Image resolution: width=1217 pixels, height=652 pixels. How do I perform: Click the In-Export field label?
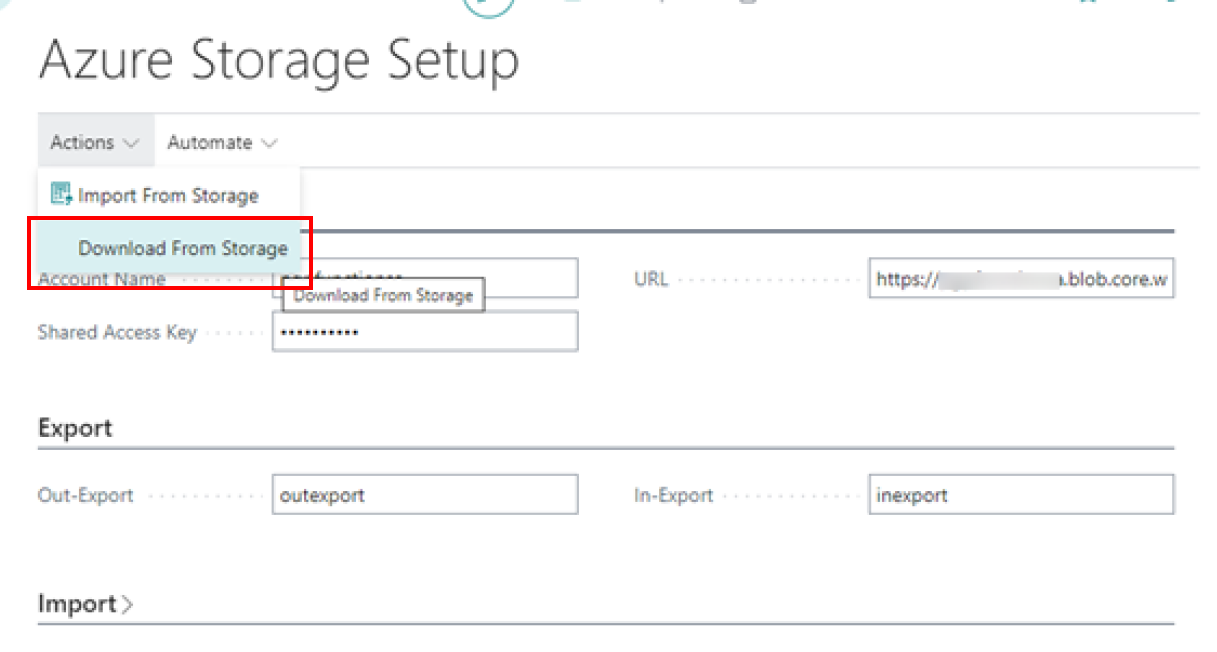pos(673,495)
